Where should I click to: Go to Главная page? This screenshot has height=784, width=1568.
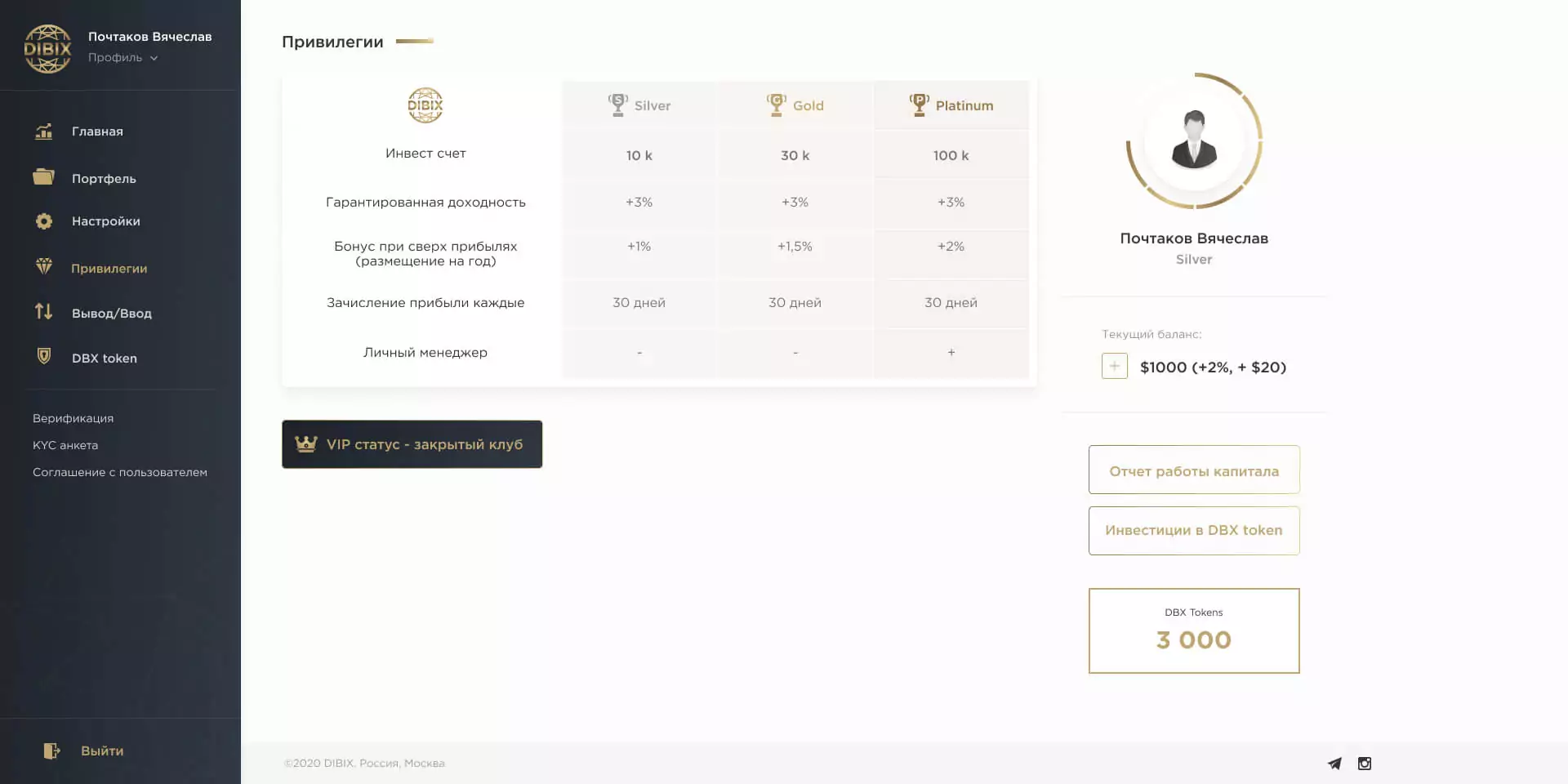tap(97, 131)
